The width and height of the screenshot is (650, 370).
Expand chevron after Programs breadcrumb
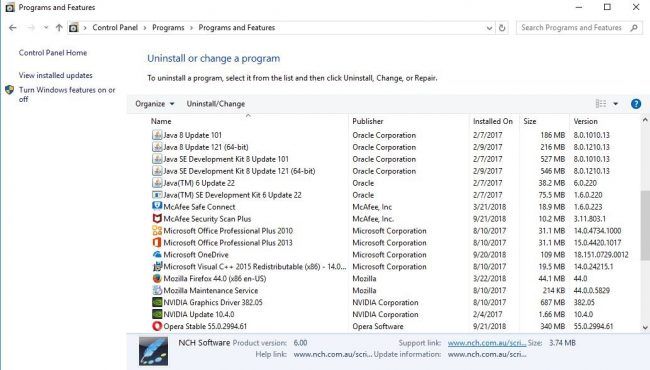point(192,28)
